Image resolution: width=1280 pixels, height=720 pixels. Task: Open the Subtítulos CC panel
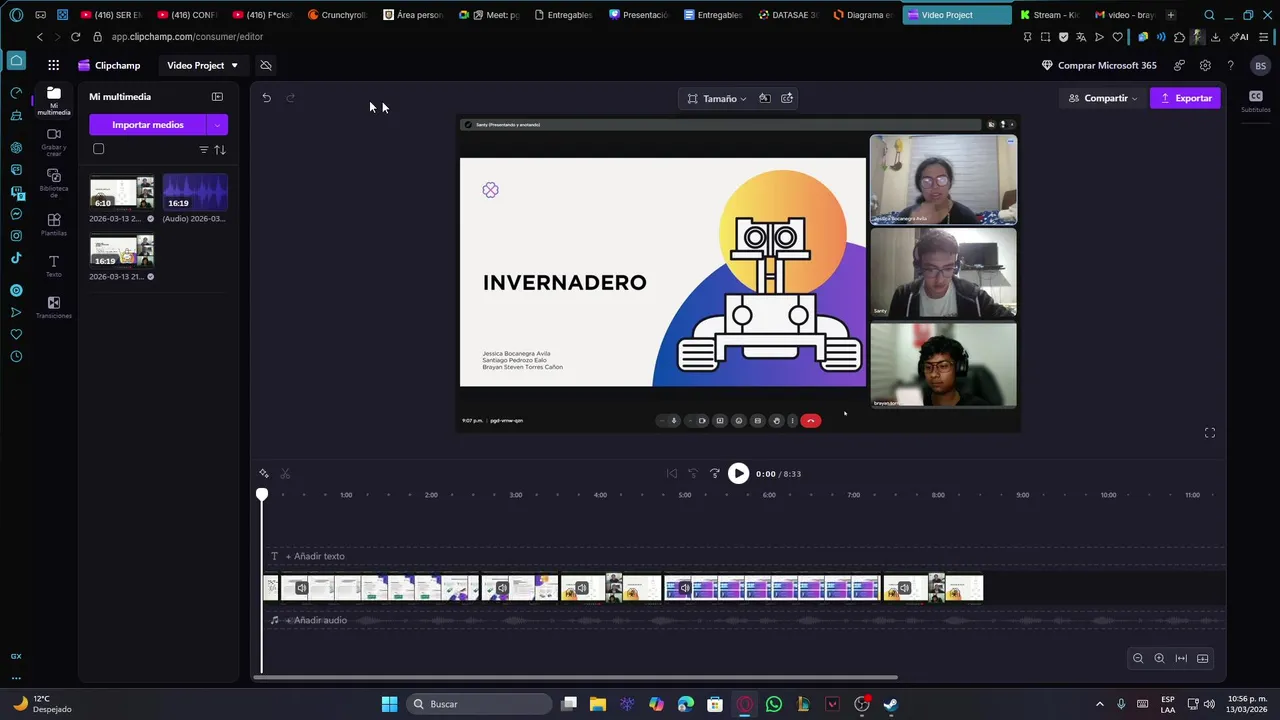(1256, 101)
